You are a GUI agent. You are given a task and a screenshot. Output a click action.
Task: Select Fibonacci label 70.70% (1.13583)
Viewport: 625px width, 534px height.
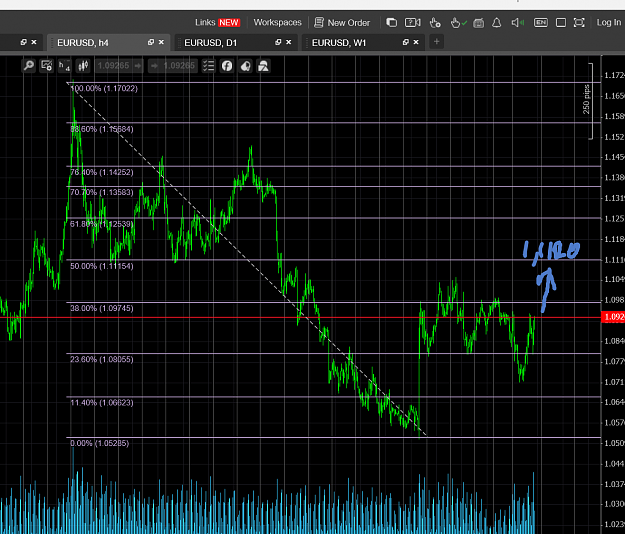pyautogui.click(x=102, y=192)
